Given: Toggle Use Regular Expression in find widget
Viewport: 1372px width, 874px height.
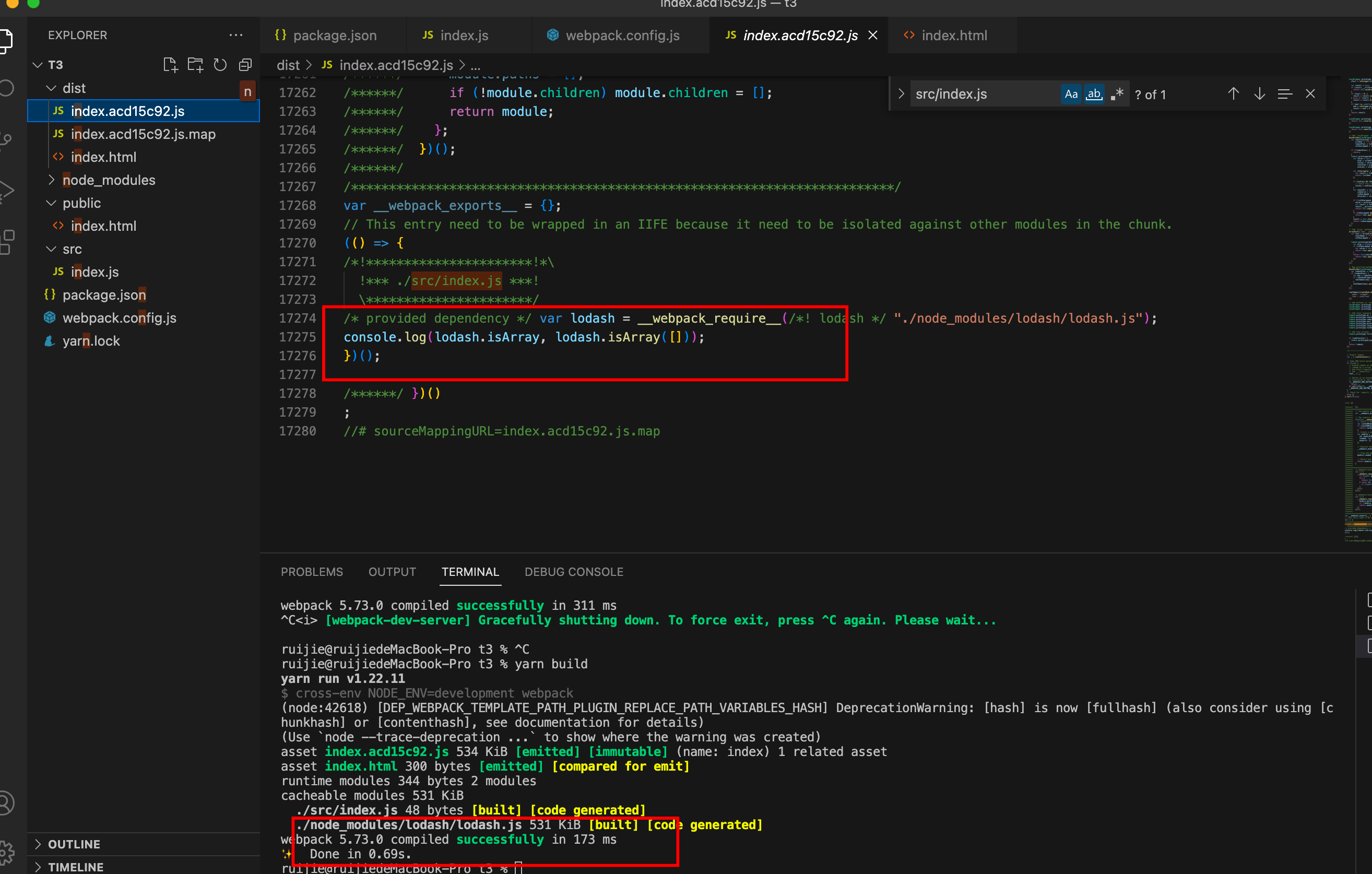Looking at the screenshot, I should (1117, 94).
